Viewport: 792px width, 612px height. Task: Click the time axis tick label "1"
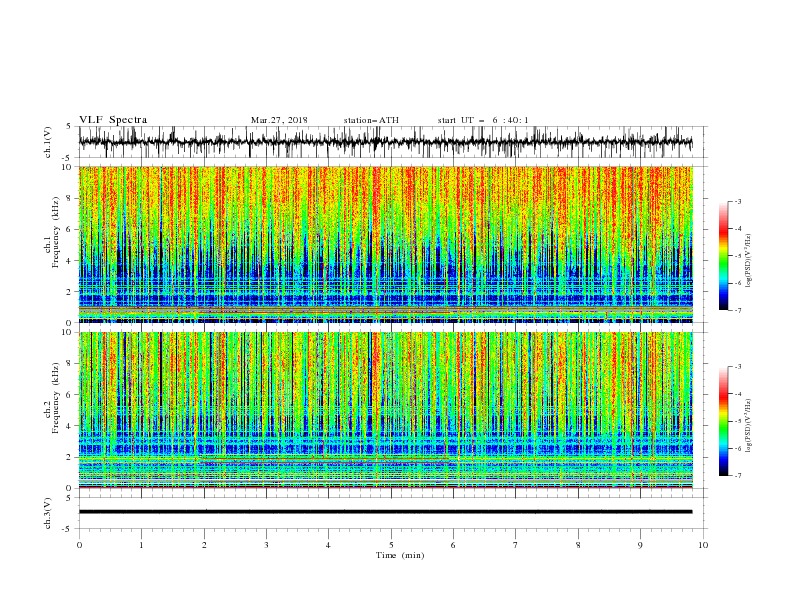pos(142,545)
